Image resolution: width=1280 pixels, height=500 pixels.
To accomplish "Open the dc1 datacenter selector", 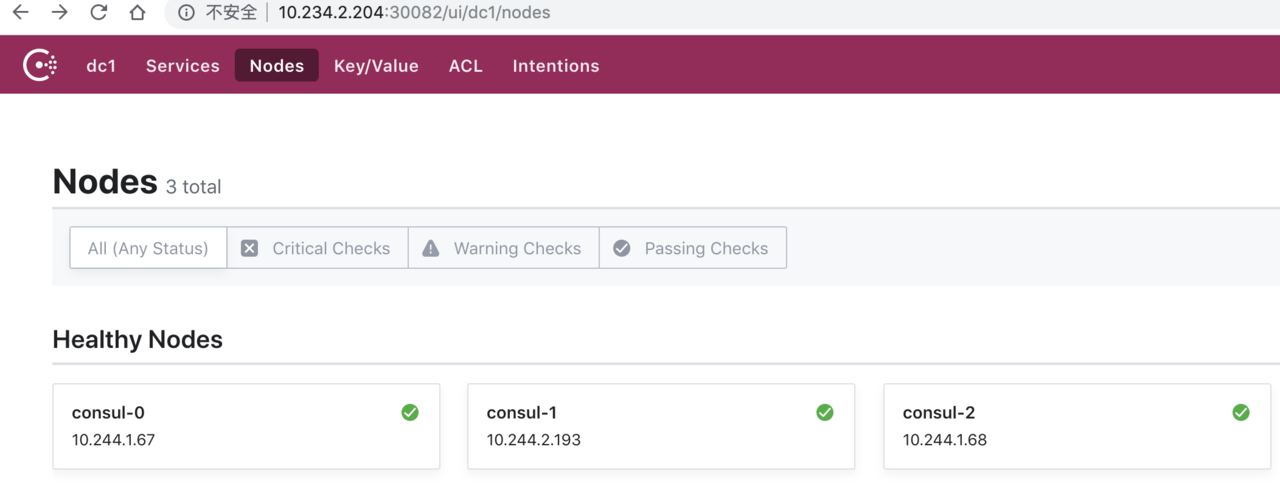I will tap(101, 66).
